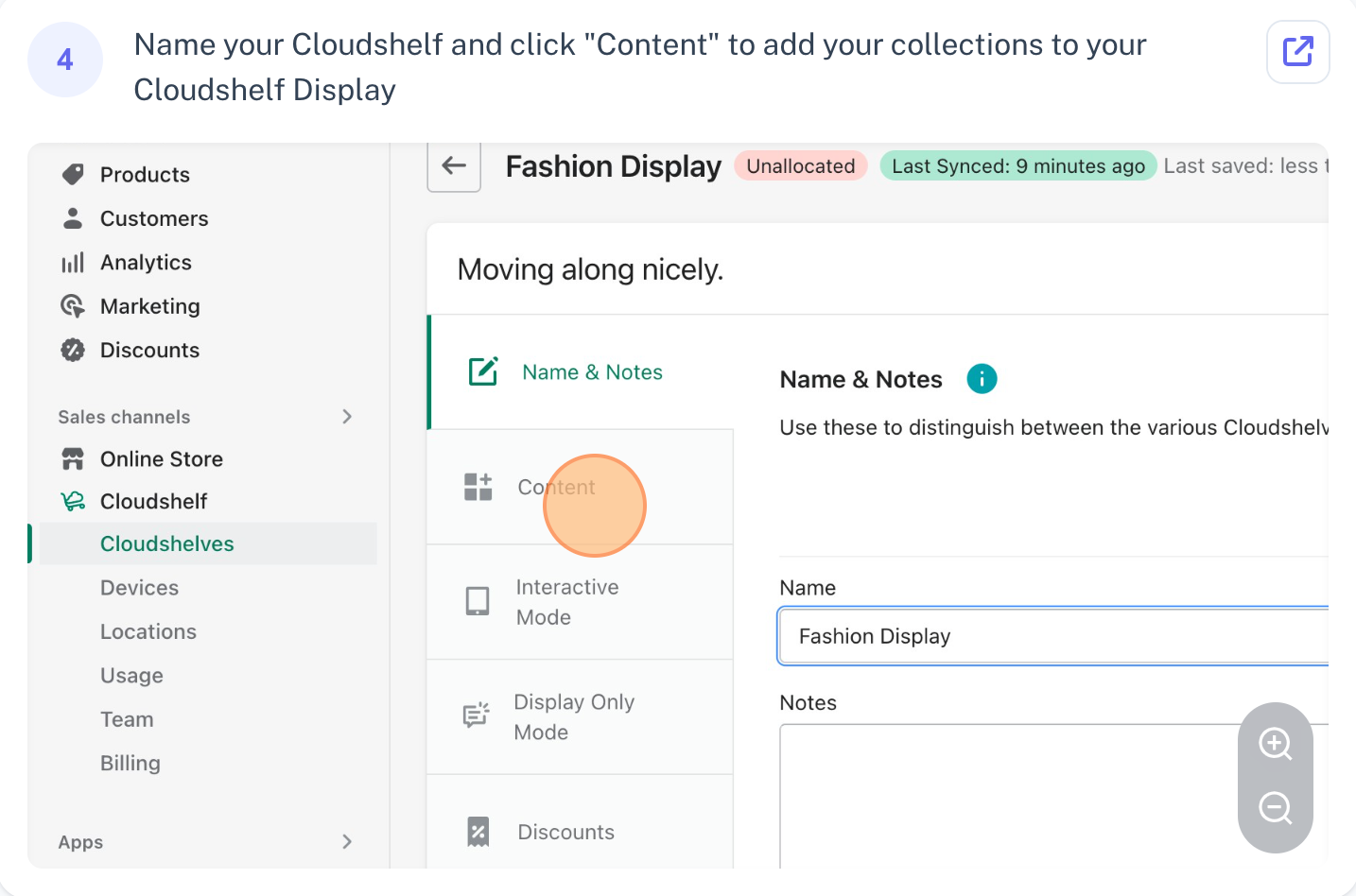Click the Discounts receipt icon in the tab list
The height and width of the screenshot is (896, 1356).
pyautogui.click(x=478, y=832)
